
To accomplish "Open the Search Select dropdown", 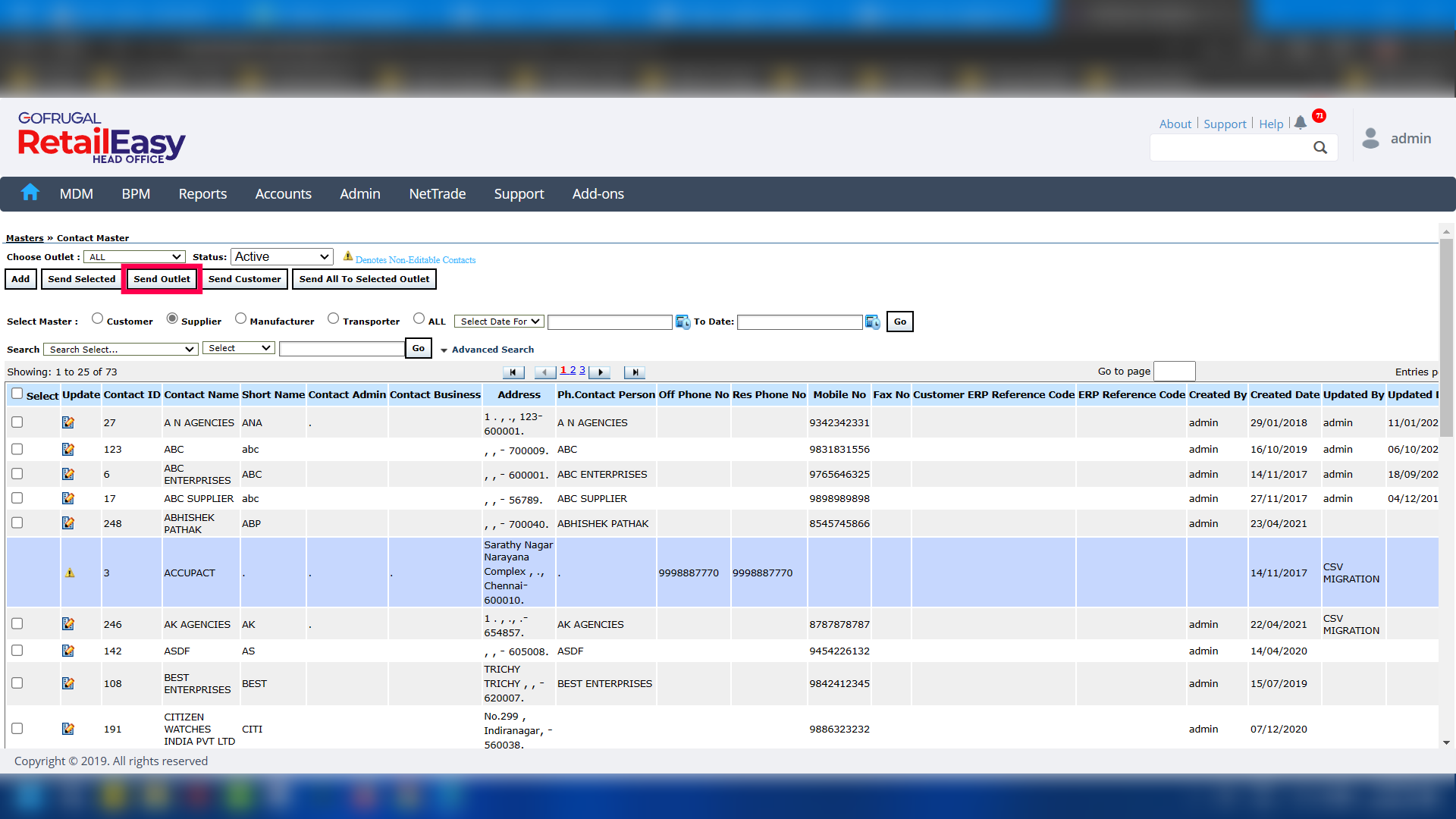I will (x=121, y=350).
